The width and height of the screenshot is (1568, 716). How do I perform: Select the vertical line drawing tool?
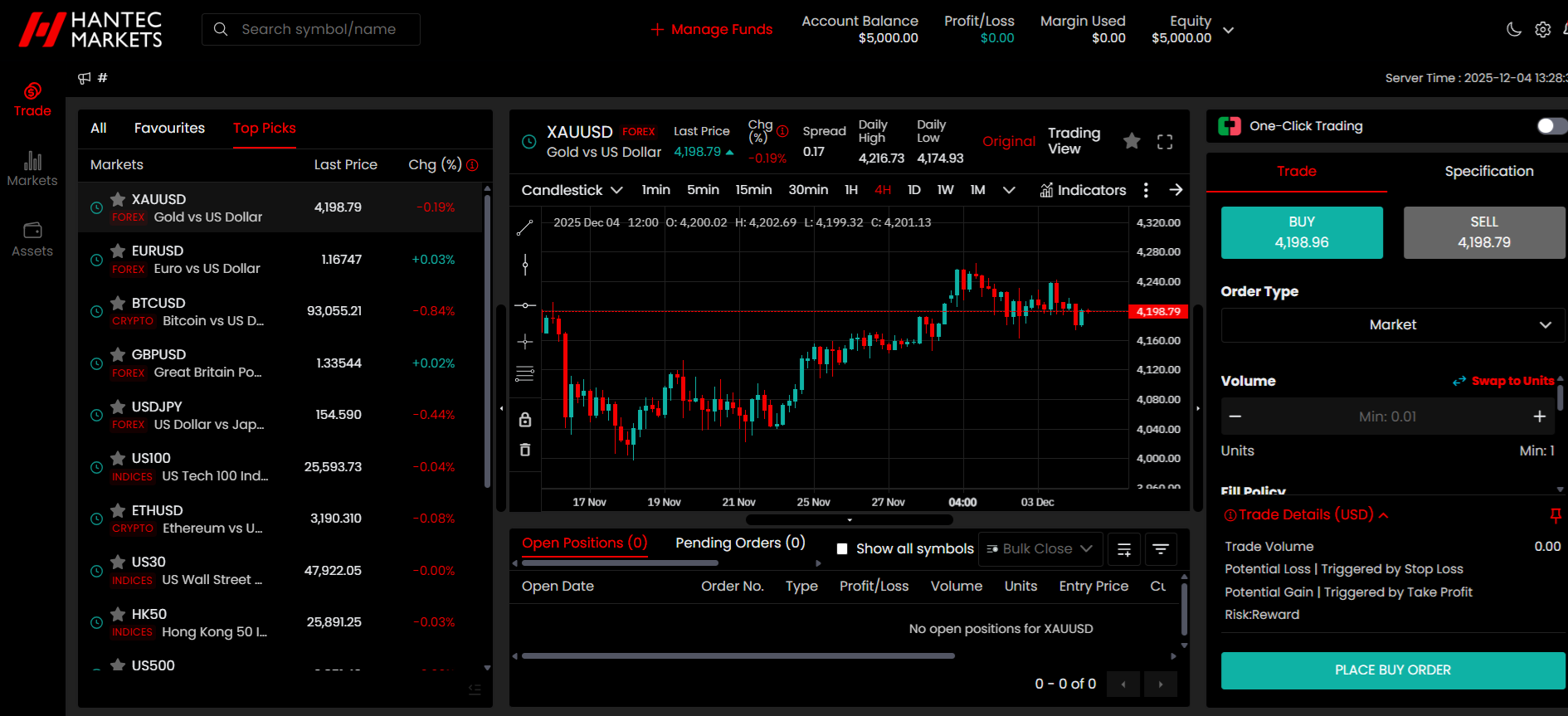524,265
